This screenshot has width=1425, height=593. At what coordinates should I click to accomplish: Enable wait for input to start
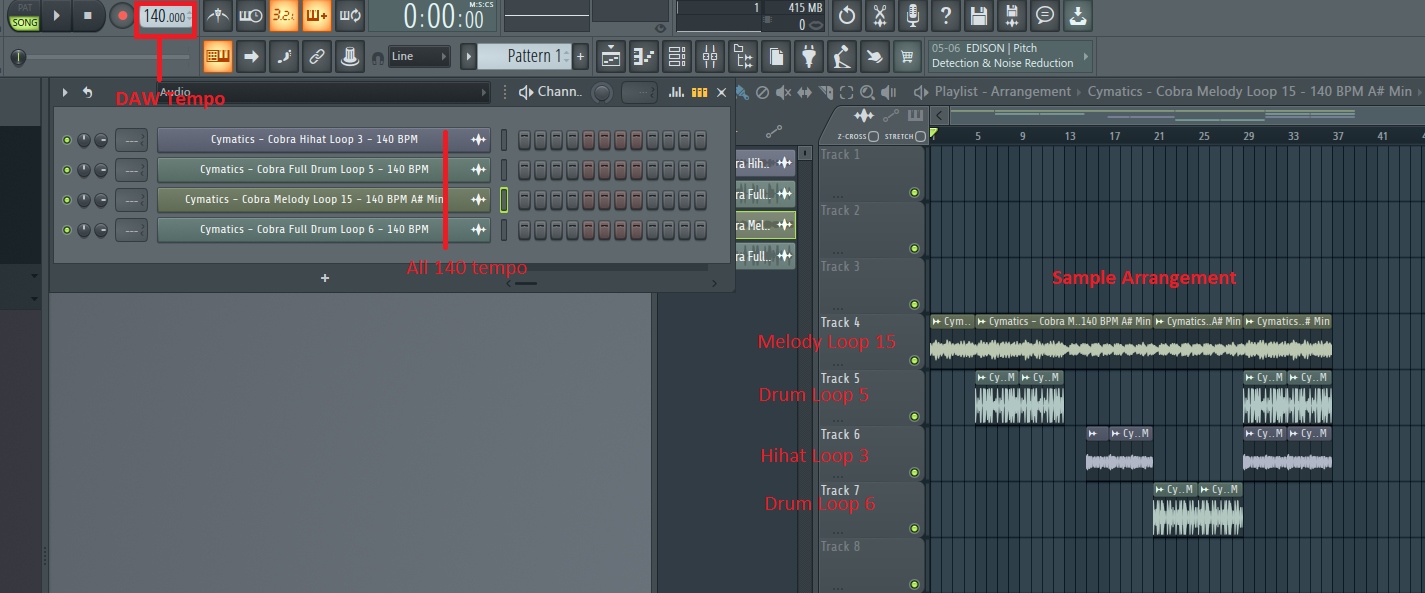(x=250, y=16)
